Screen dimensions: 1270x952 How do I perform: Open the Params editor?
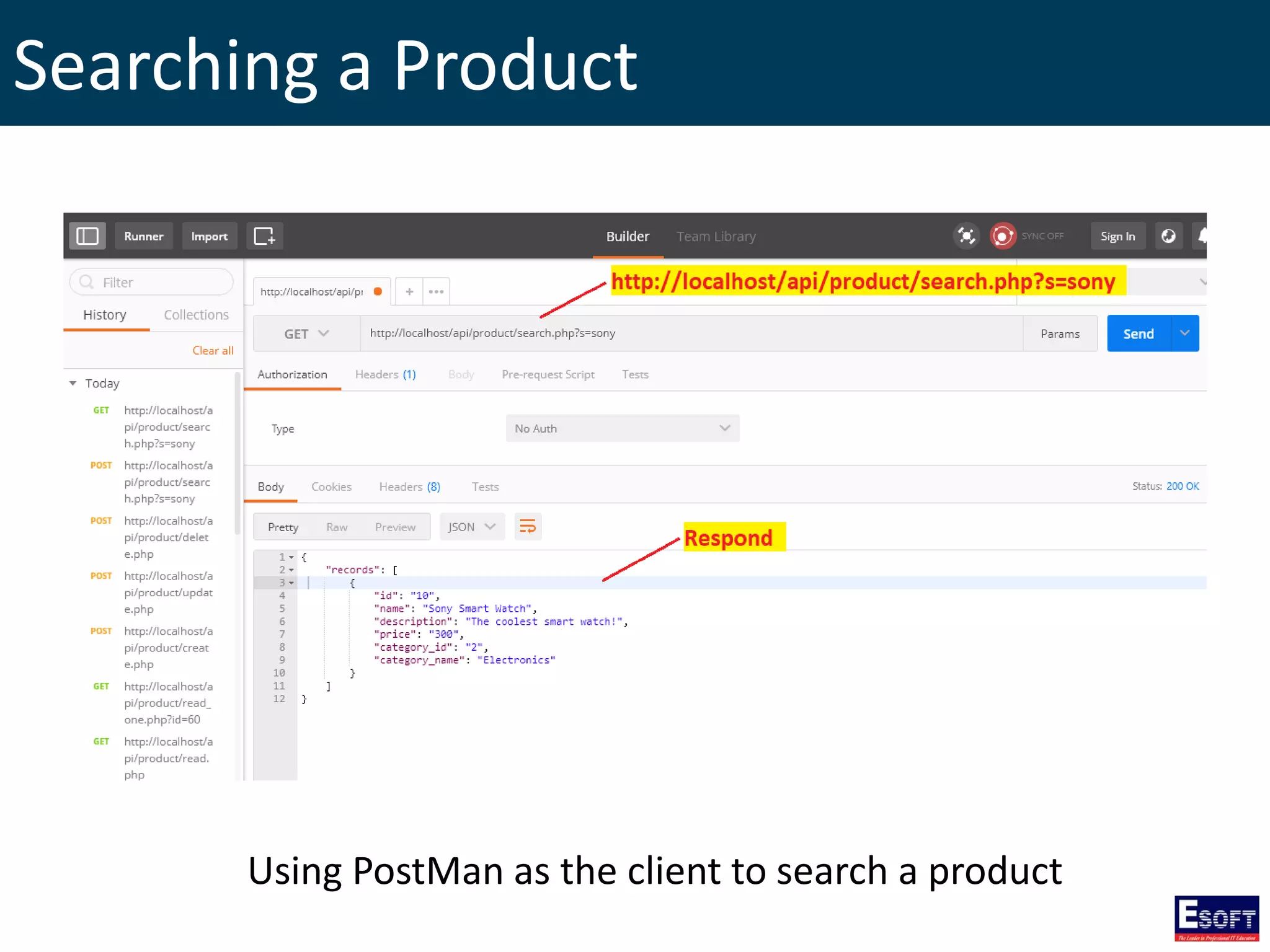[x=1060, y=333]
